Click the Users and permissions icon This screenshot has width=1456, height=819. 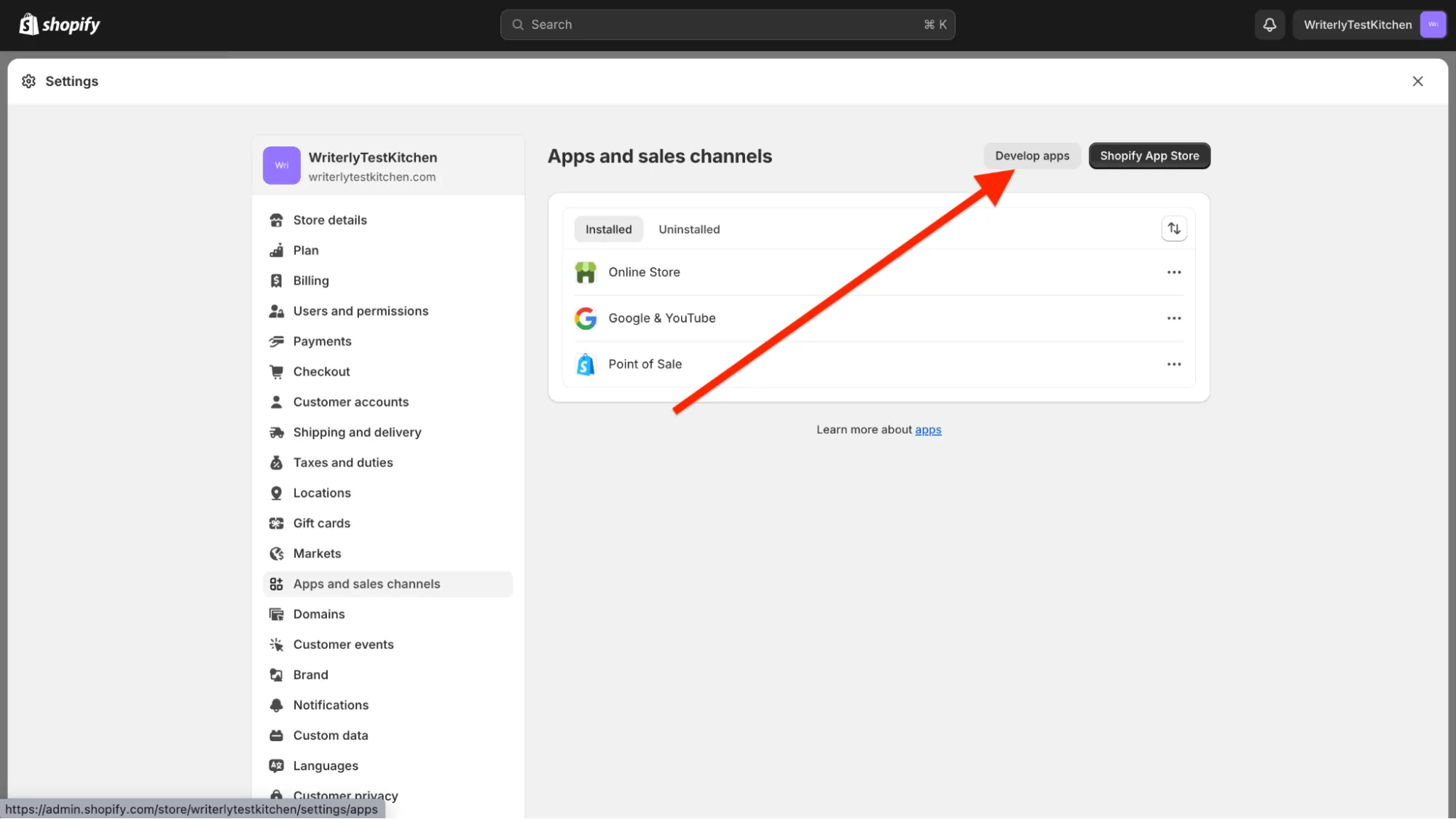click(276, 311)
